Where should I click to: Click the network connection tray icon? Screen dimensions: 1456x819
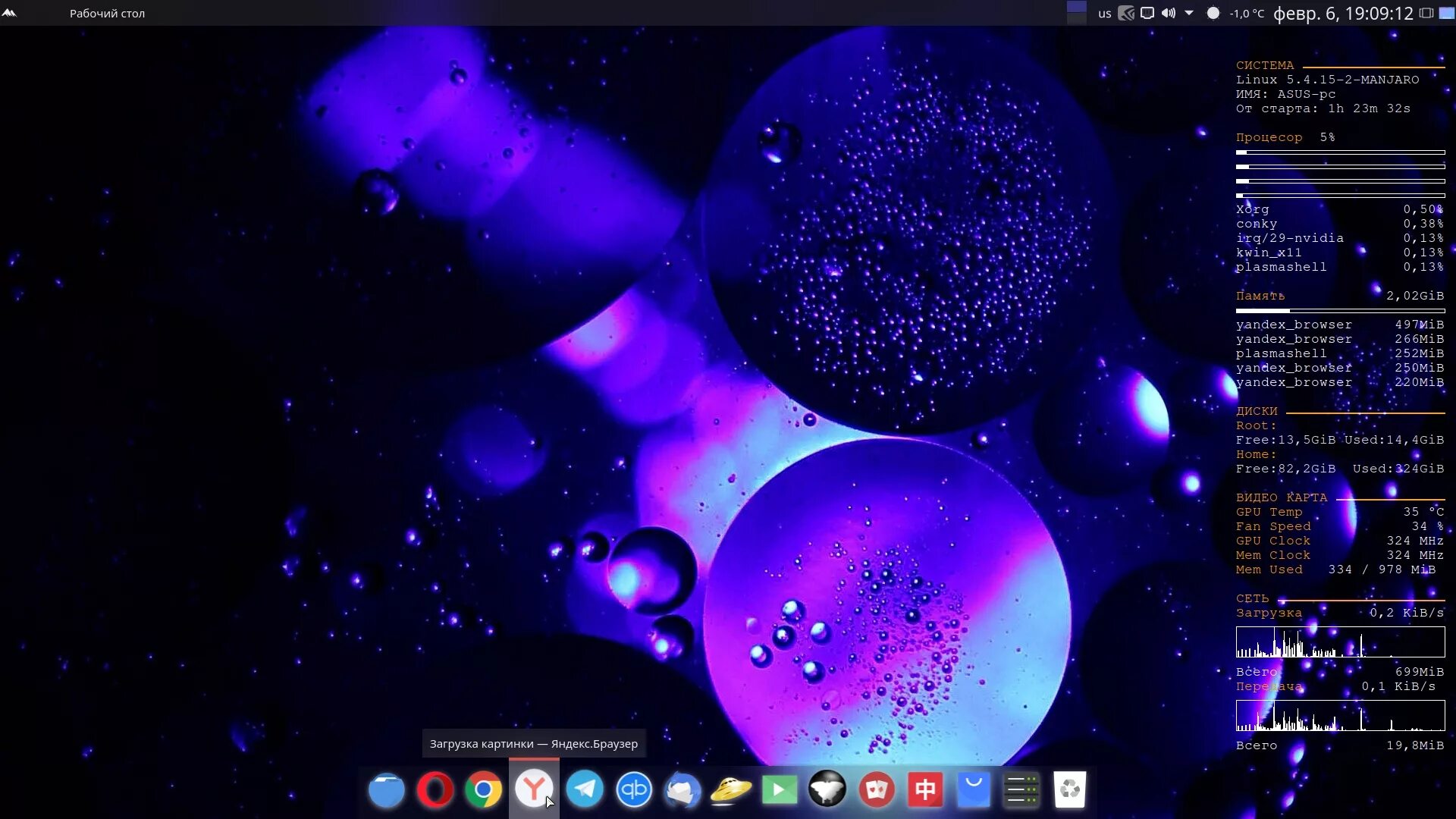pos(1147,14)
